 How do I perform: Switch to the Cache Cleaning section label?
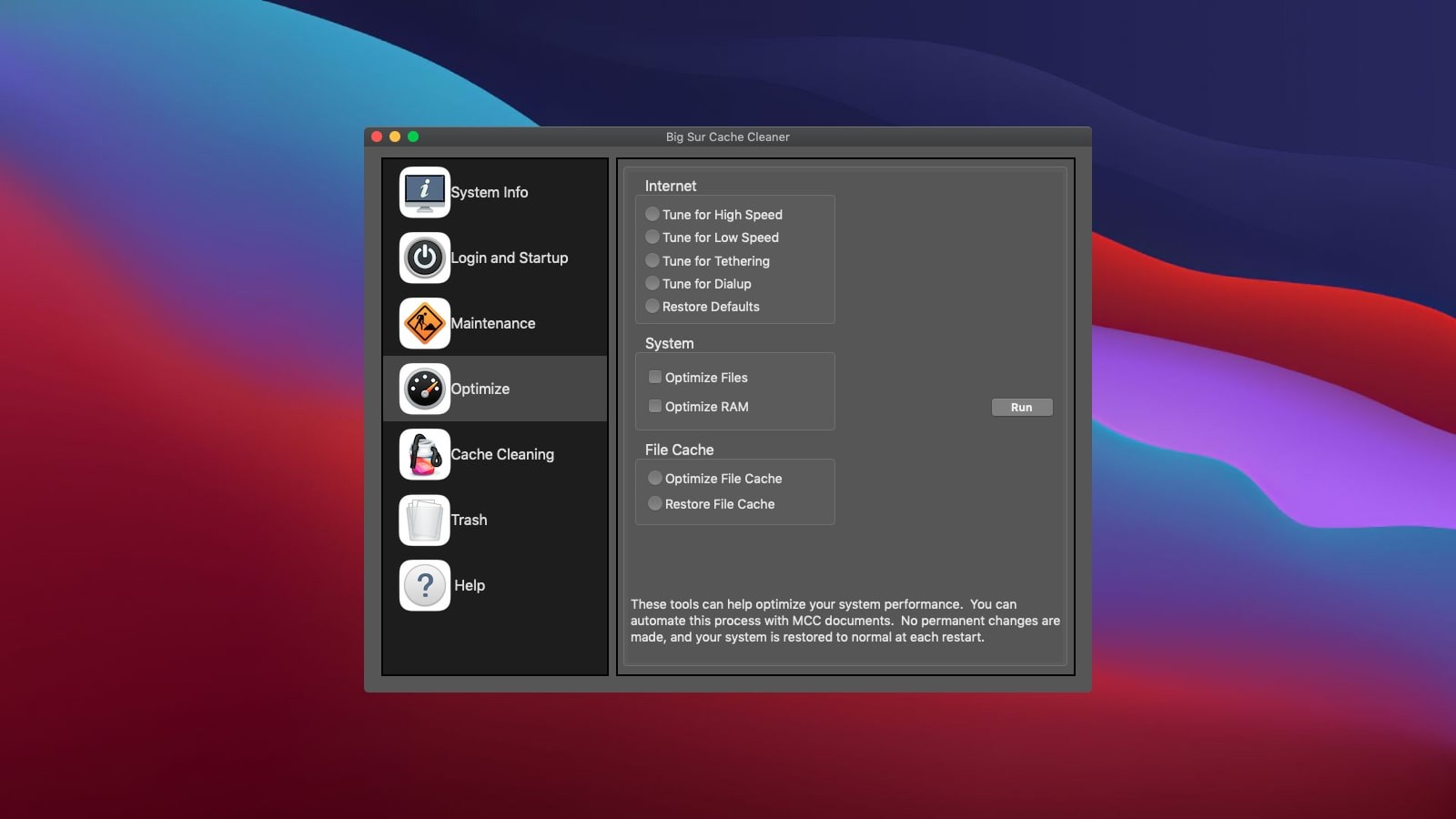tap(502, 454)
